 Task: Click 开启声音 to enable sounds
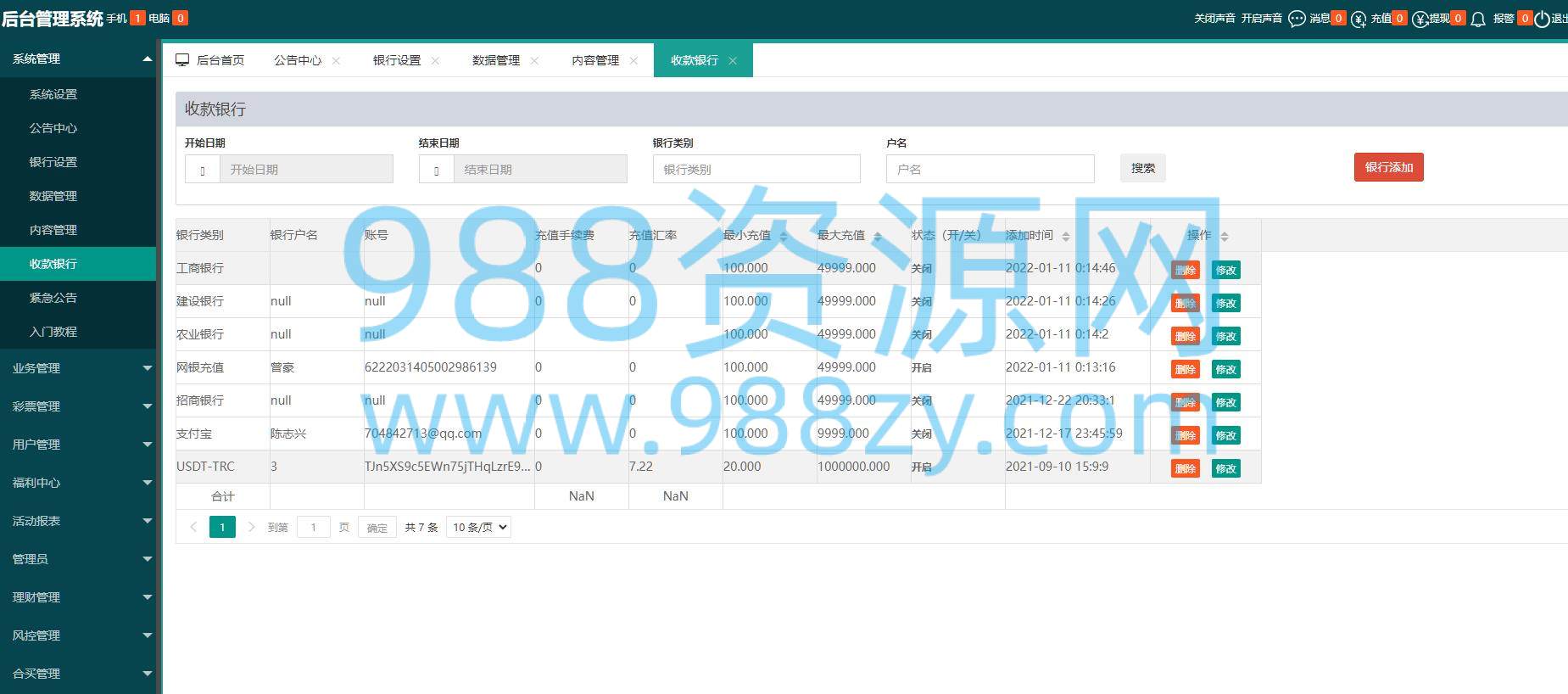[x=1261, y=18]
